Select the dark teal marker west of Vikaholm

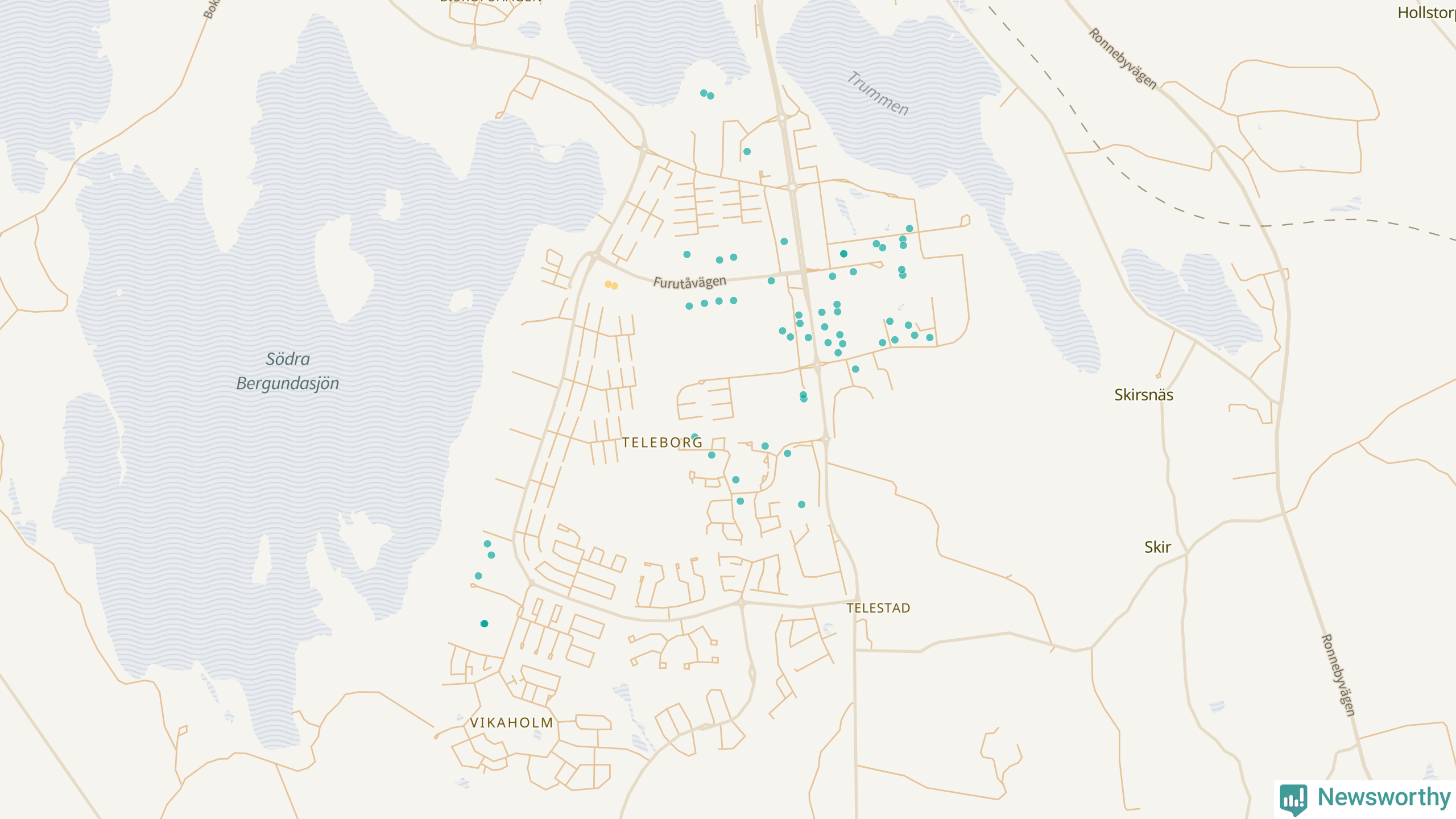pos(485,623)
